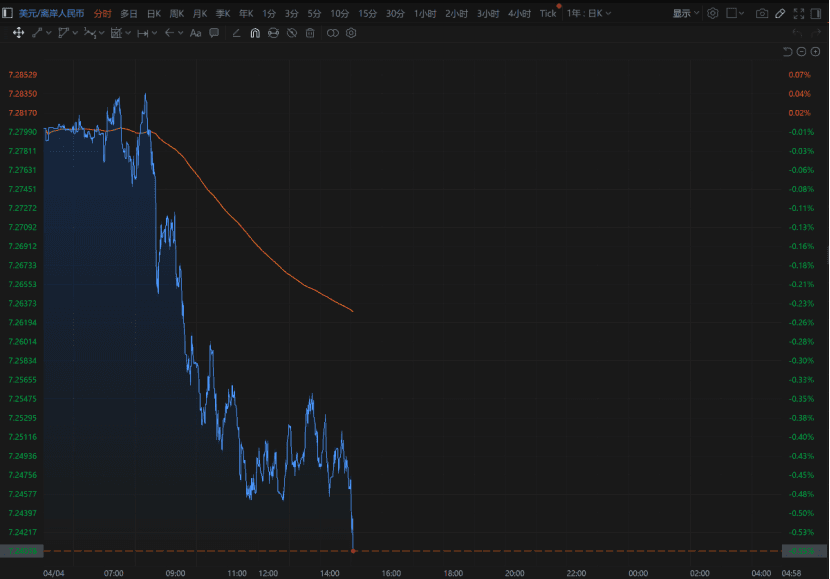Select the 30分 interval
The height and width of the screenshot is (579, 830).
click(395, 14)
